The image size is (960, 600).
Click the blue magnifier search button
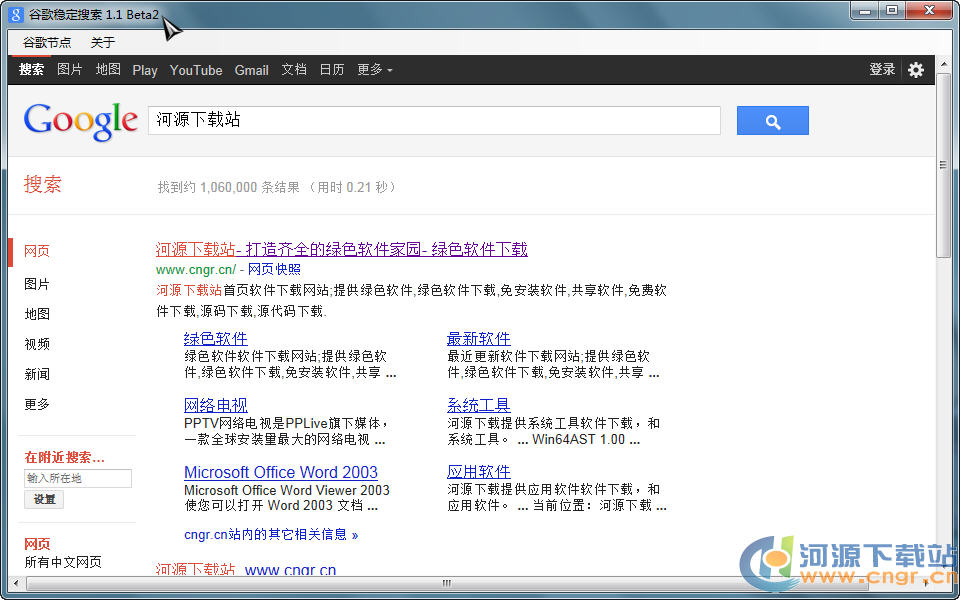(772, 121)
